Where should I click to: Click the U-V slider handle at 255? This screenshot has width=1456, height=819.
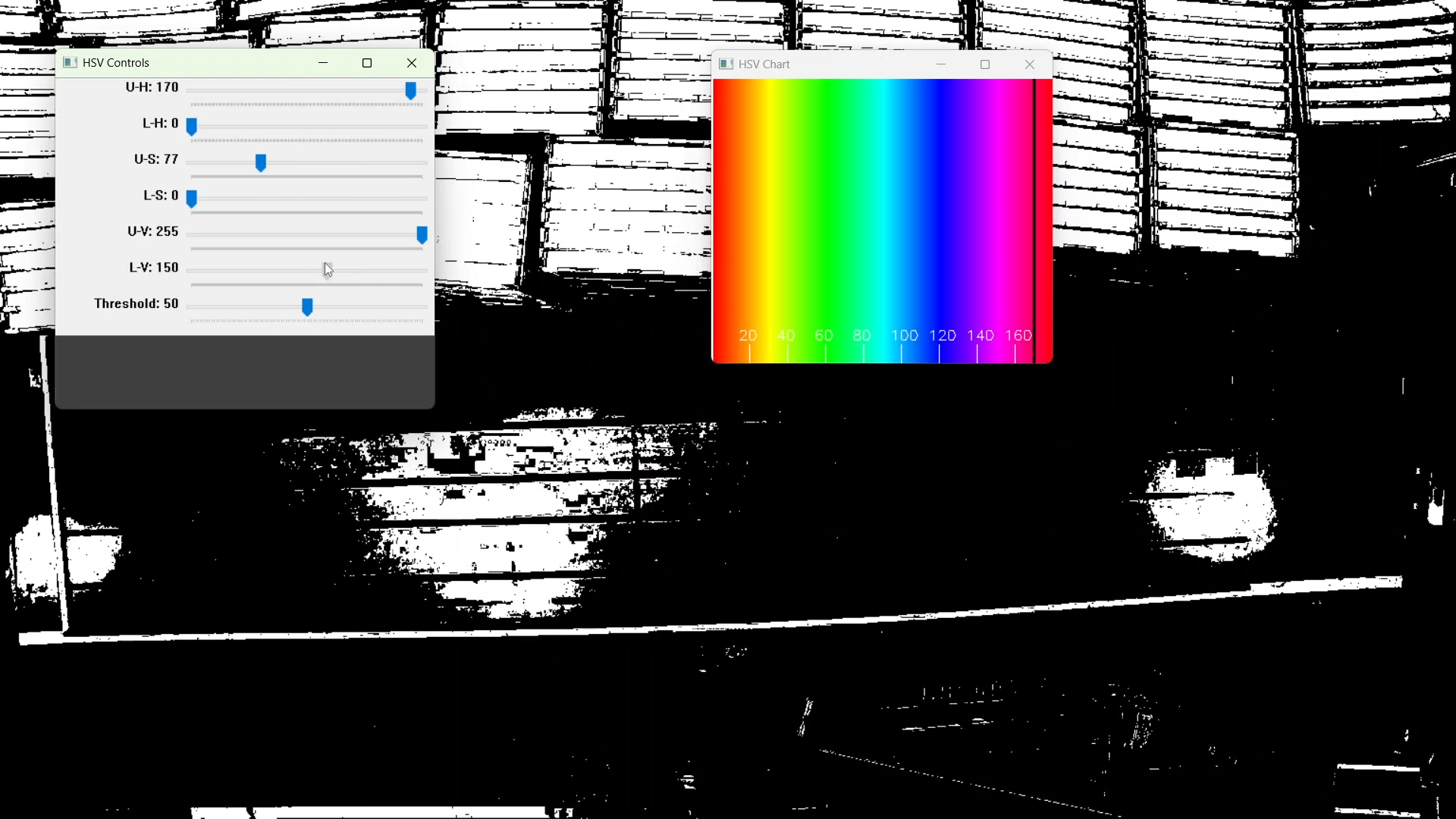pos(422,235)
